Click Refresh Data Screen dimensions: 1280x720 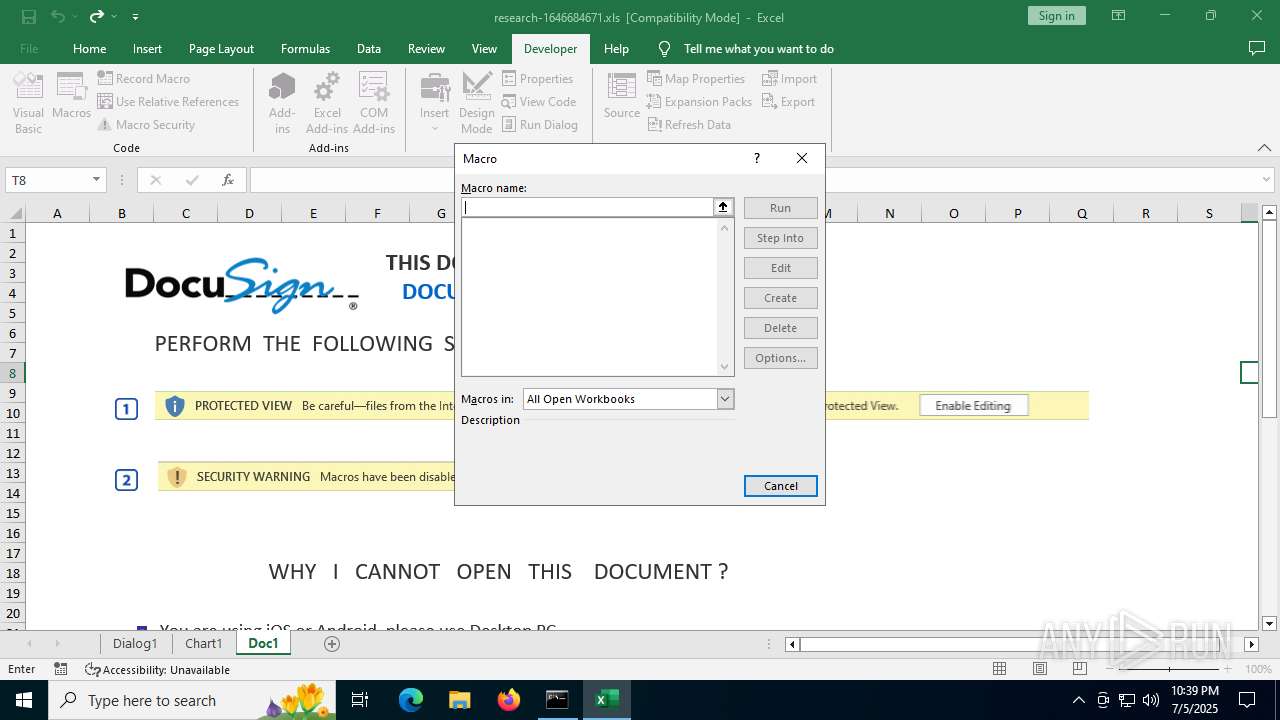pyautogui.click(x=689, y=124)
